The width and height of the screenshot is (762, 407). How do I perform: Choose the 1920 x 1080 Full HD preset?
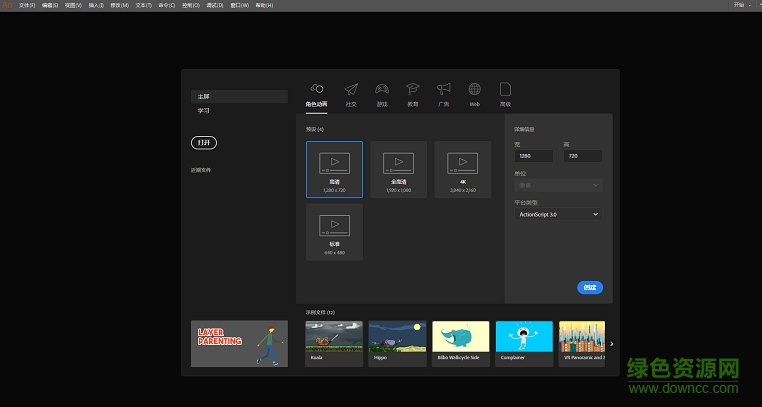coord(398,169)
